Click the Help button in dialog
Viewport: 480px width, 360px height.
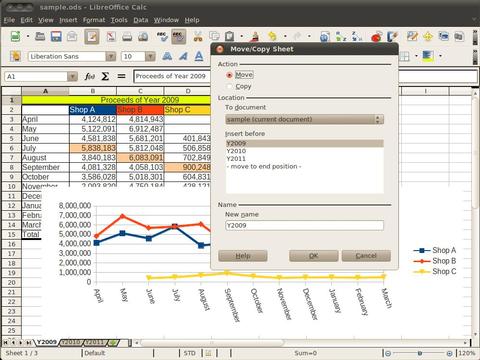point(243,256)
